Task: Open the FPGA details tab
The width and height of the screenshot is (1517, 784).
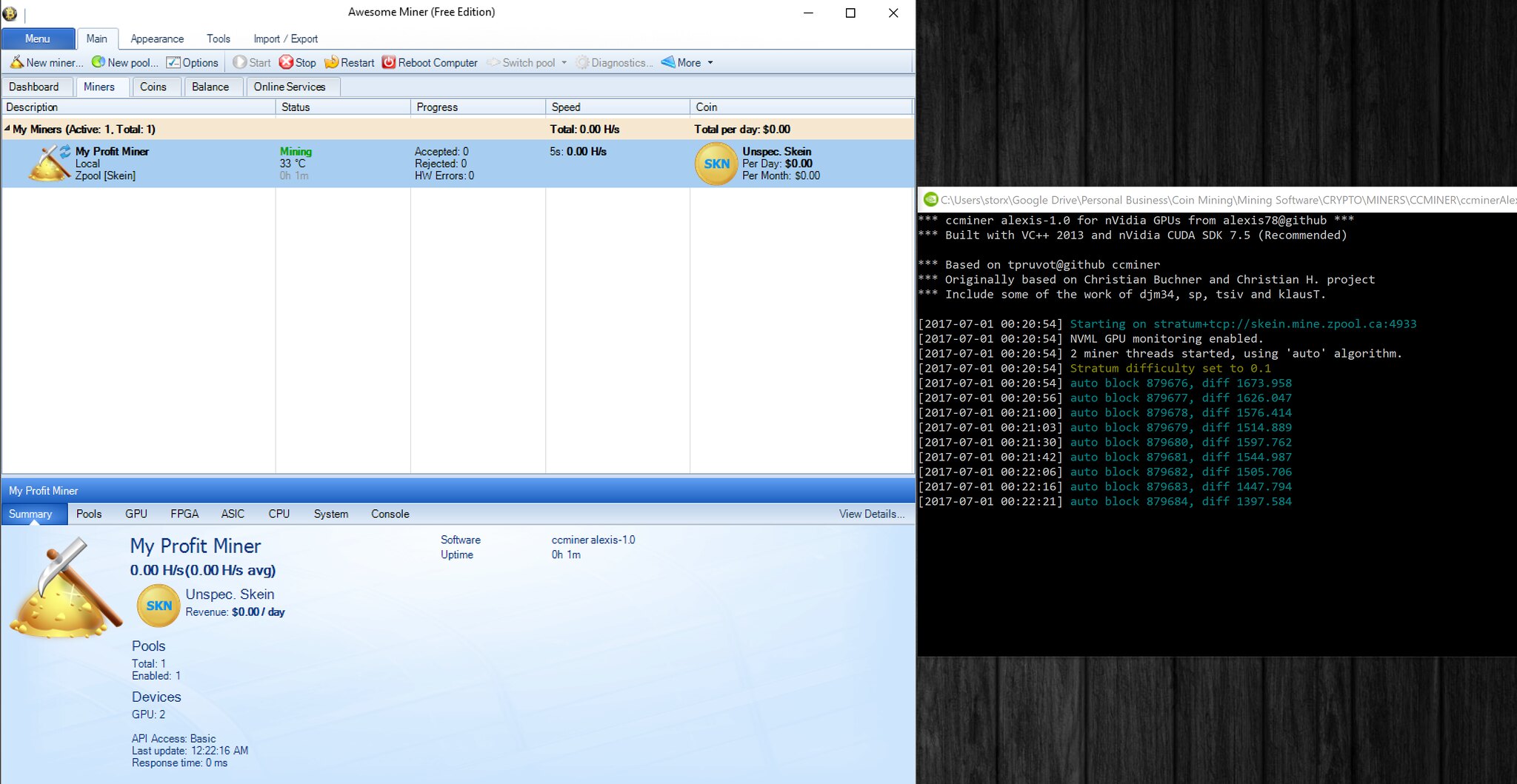Action: [x=184, y=514]
